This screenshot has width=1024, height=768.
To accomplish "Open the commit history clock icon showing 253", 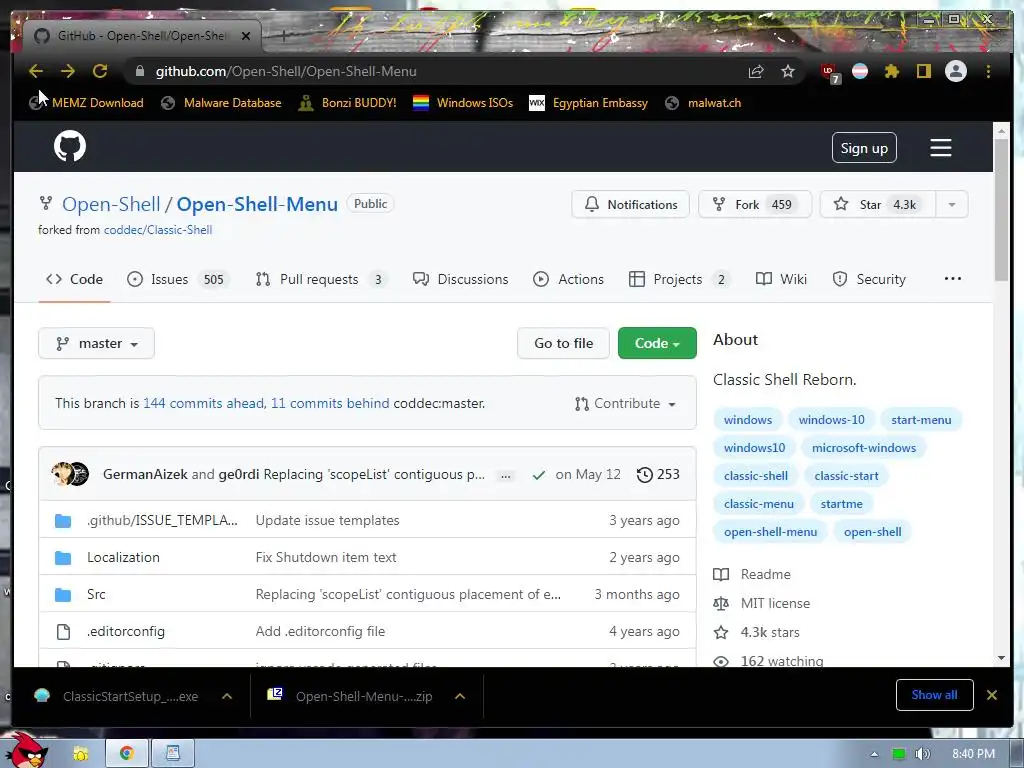I will [658, 475].
